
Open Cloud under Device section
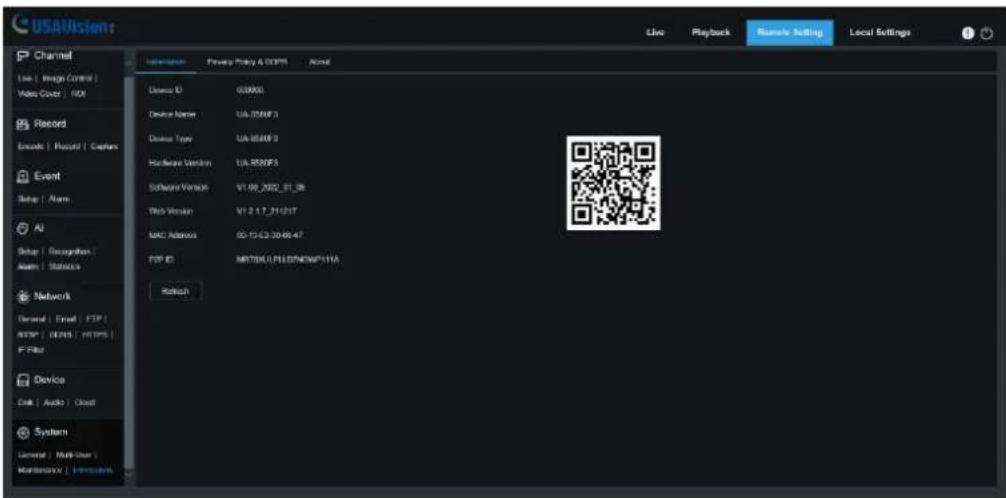[83, 403]
